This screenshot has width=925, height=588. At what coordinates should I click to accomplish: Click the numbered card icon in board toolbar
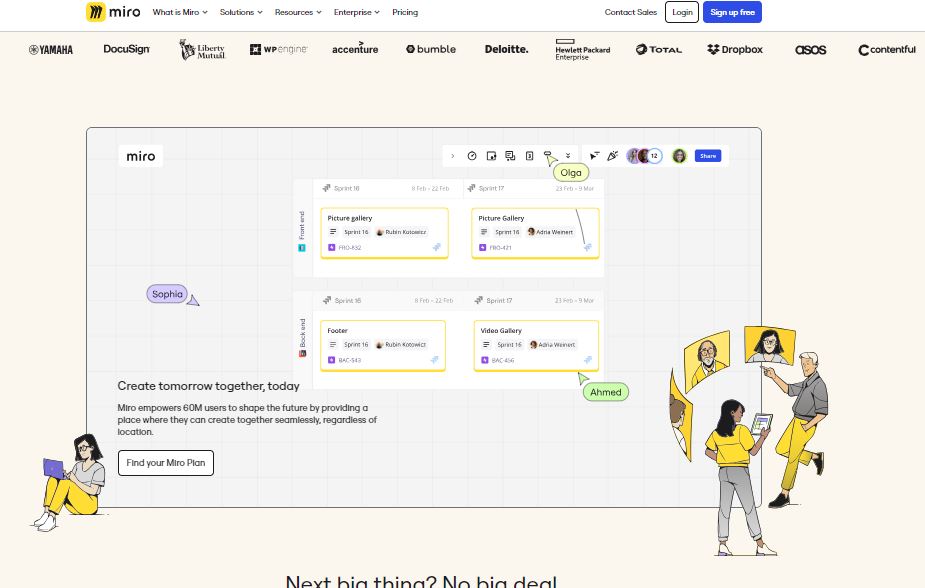pyautogui.click(x=530, y=156)
